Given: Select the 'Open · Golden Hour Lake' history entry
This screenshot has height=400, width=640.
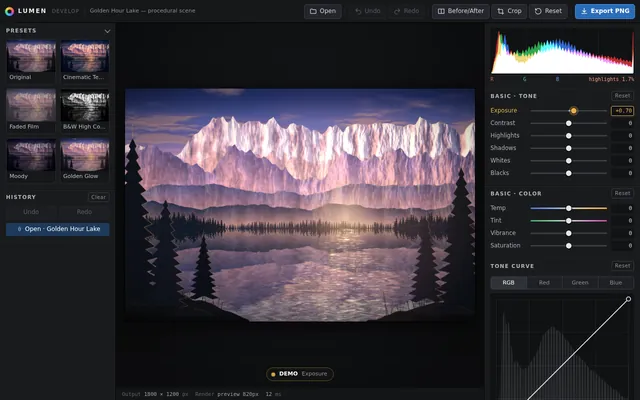Looking at the screenshot, I should 58,229.
